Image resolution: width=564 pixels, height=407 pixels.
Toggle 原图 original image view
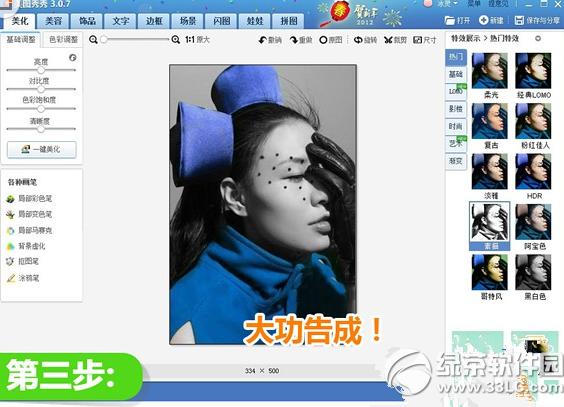coord(331,40)
